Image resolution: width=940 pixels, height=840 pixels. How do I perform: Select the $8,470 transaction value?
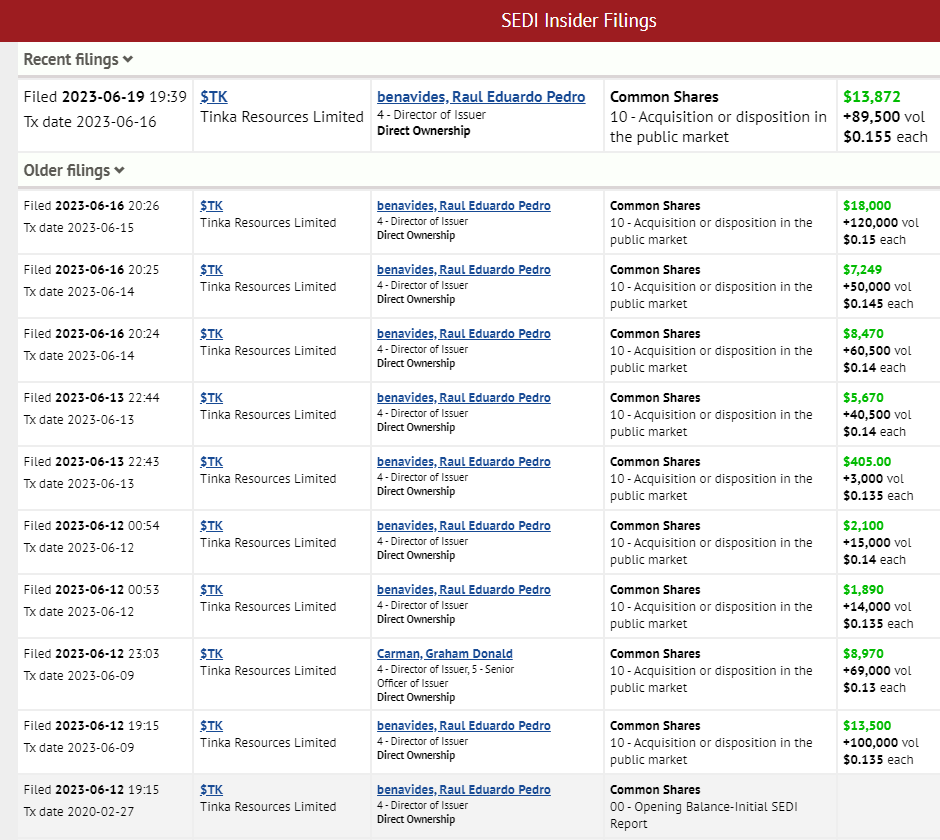coord(863,334)
